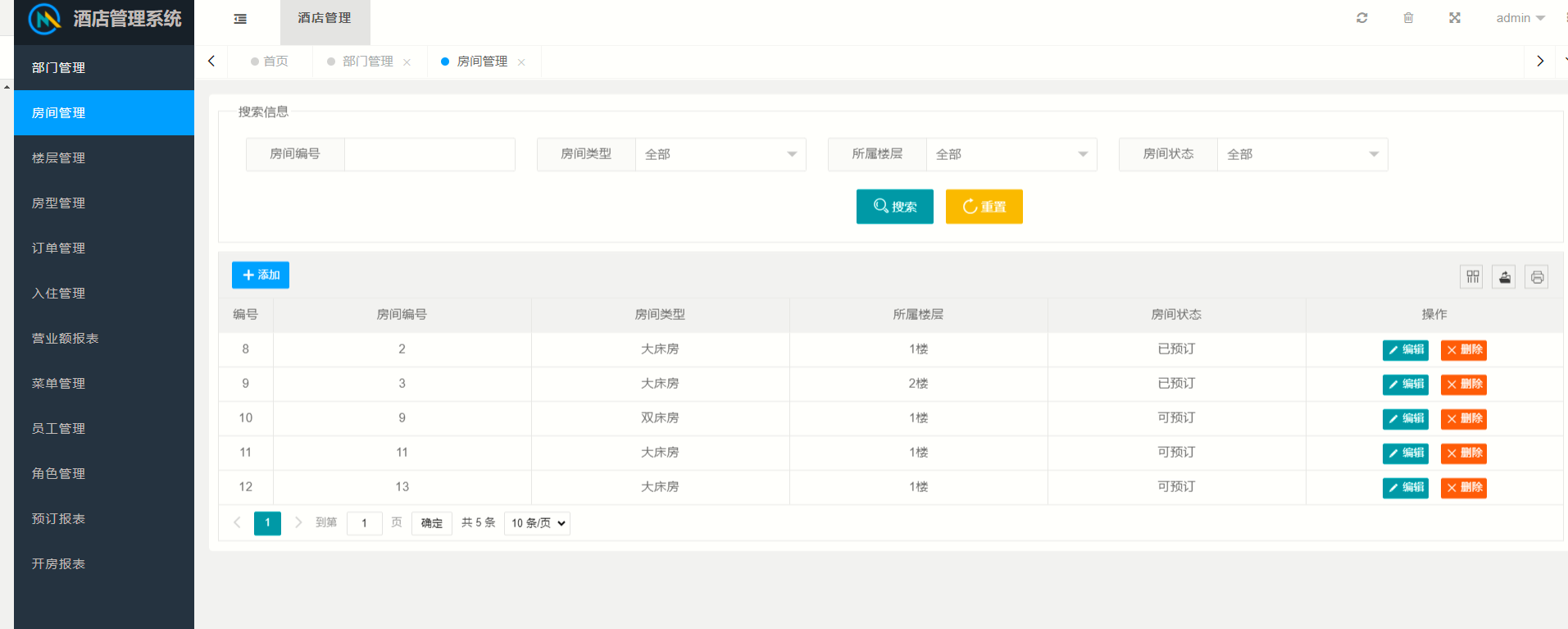Click the 房间编号 column header

point(402,315)
